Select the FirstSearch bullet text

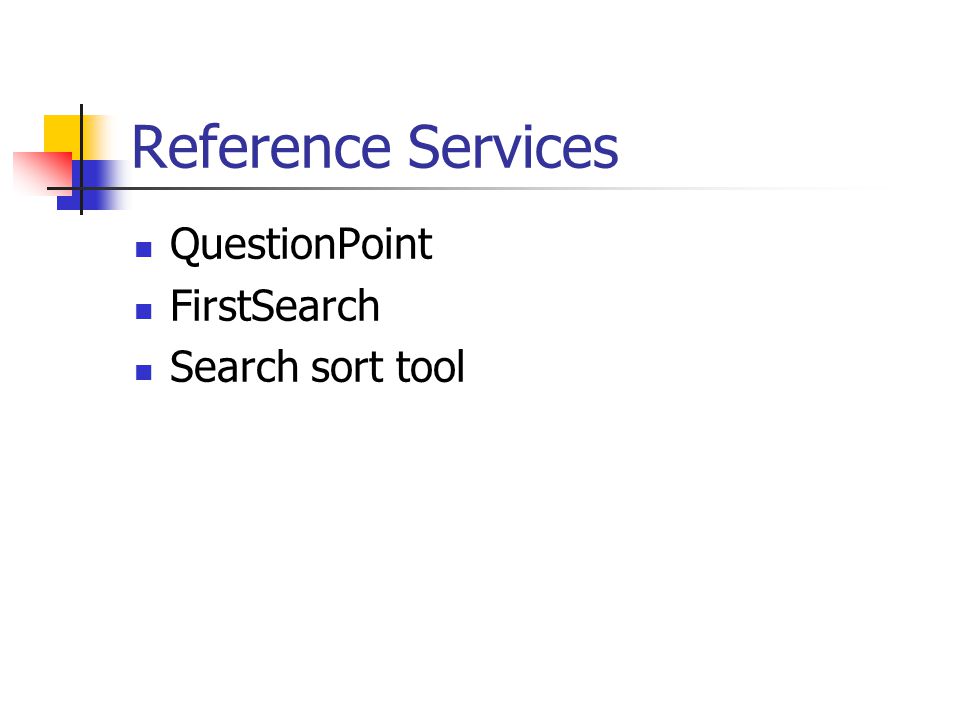tap(275, 306)
